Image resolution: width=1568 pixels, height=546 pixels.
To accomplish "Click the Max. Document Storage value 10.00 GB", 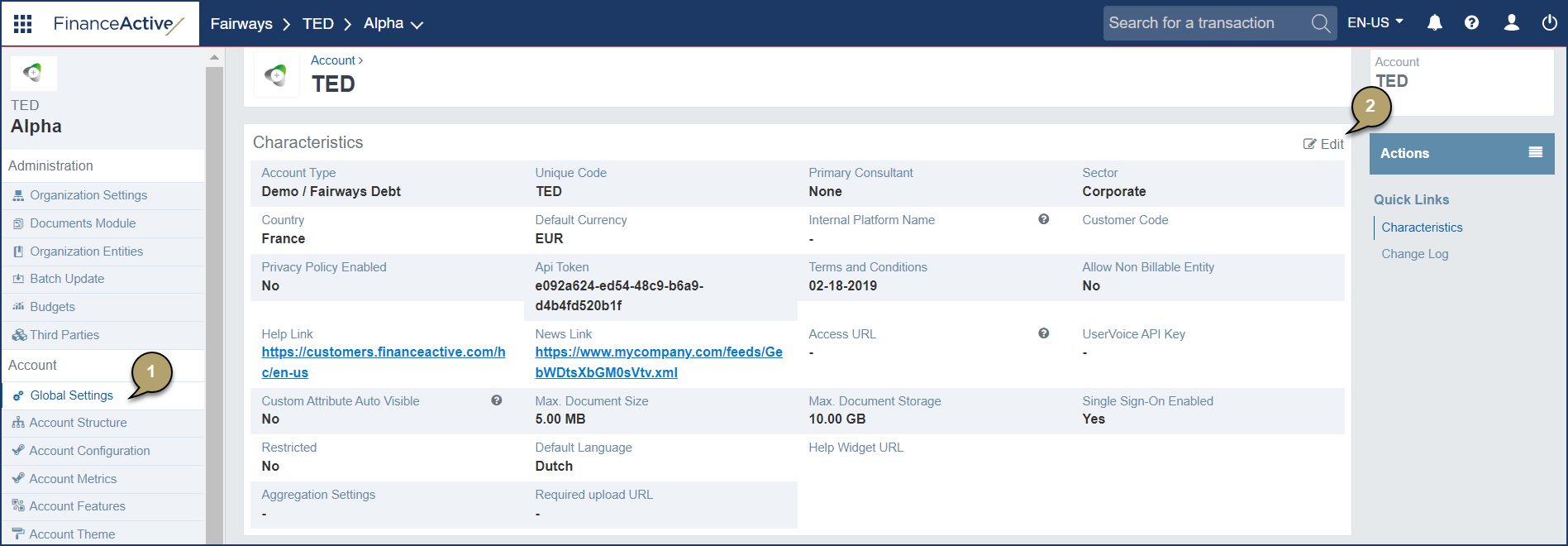I will 837,419.
